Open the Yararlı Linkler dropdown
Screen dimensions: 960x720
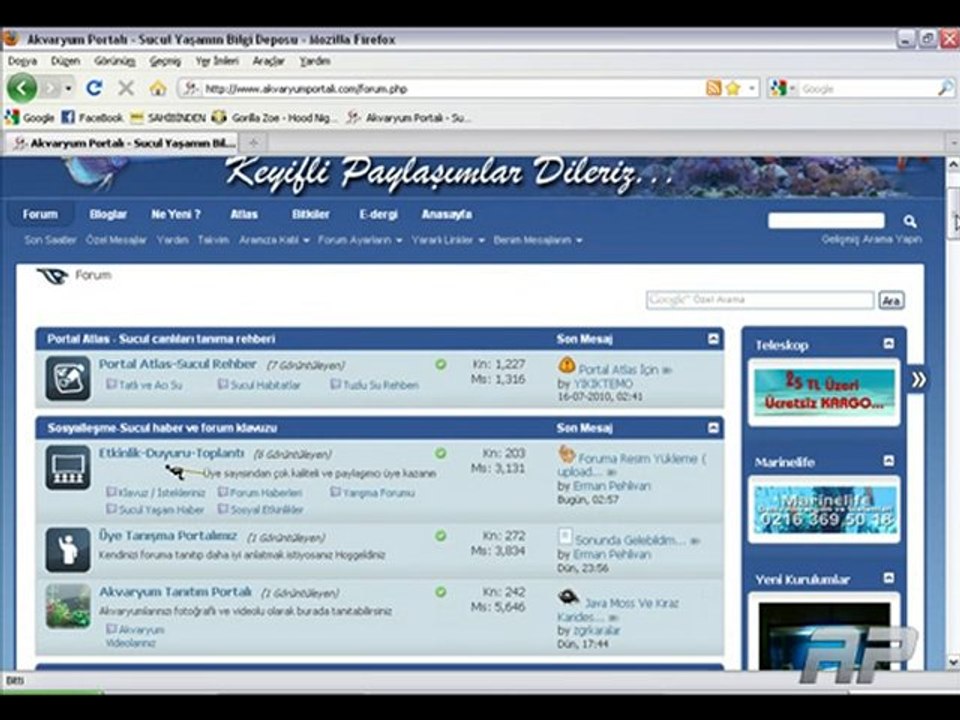tap(448, 240)
